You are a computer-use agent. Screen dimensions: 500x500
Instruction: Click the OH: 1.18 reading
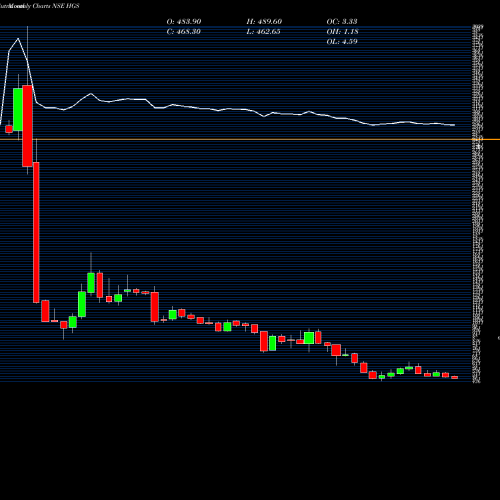342,32
